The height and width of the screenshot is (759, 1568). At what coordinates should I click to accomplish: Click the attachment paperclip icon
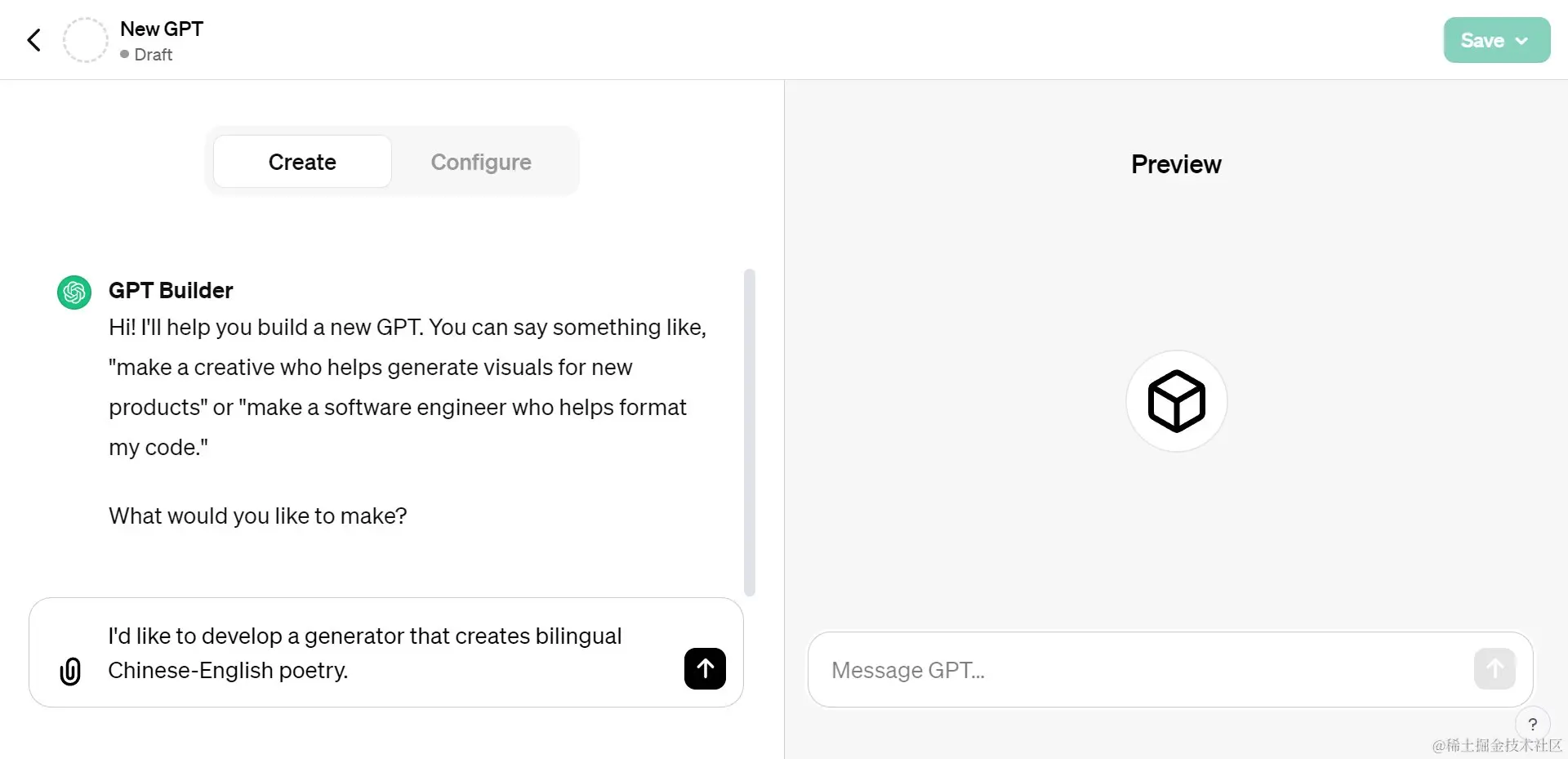[x=70, y=671]
